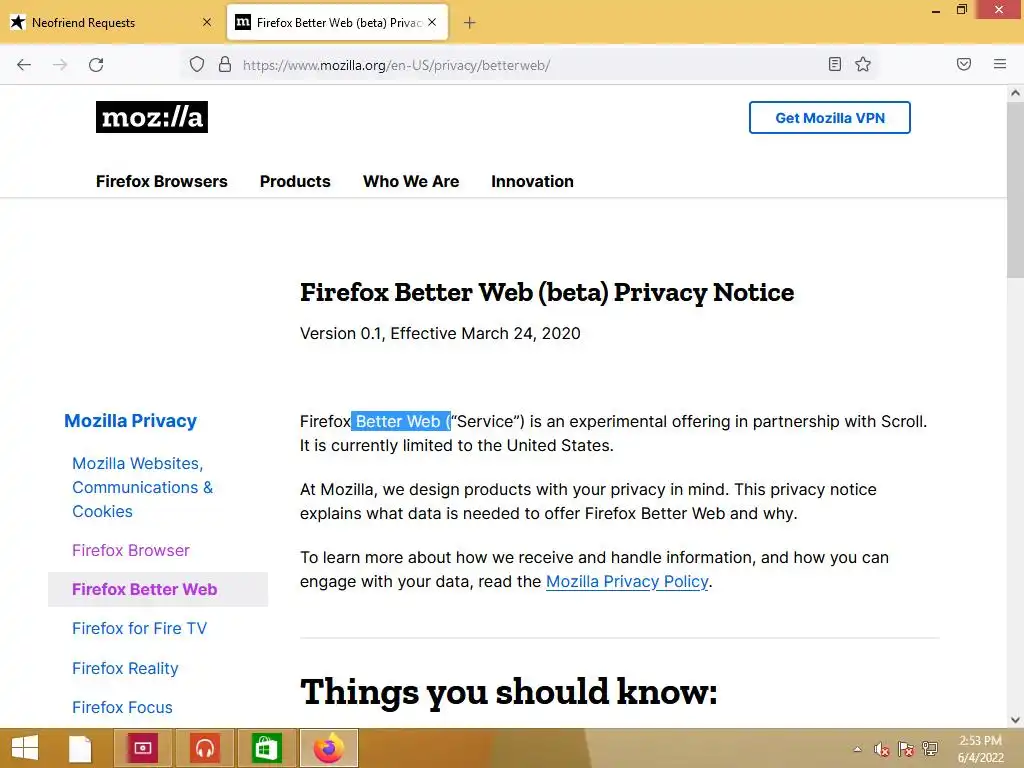Click page scrollbar up arrow

tap(1015, 93)
